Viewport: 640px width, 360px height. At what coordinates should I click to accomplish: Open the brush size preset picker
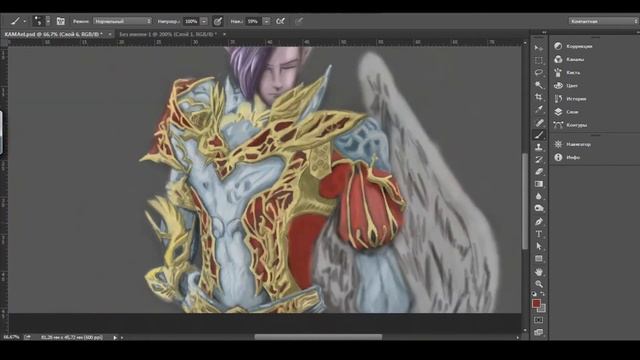[41, 21]
